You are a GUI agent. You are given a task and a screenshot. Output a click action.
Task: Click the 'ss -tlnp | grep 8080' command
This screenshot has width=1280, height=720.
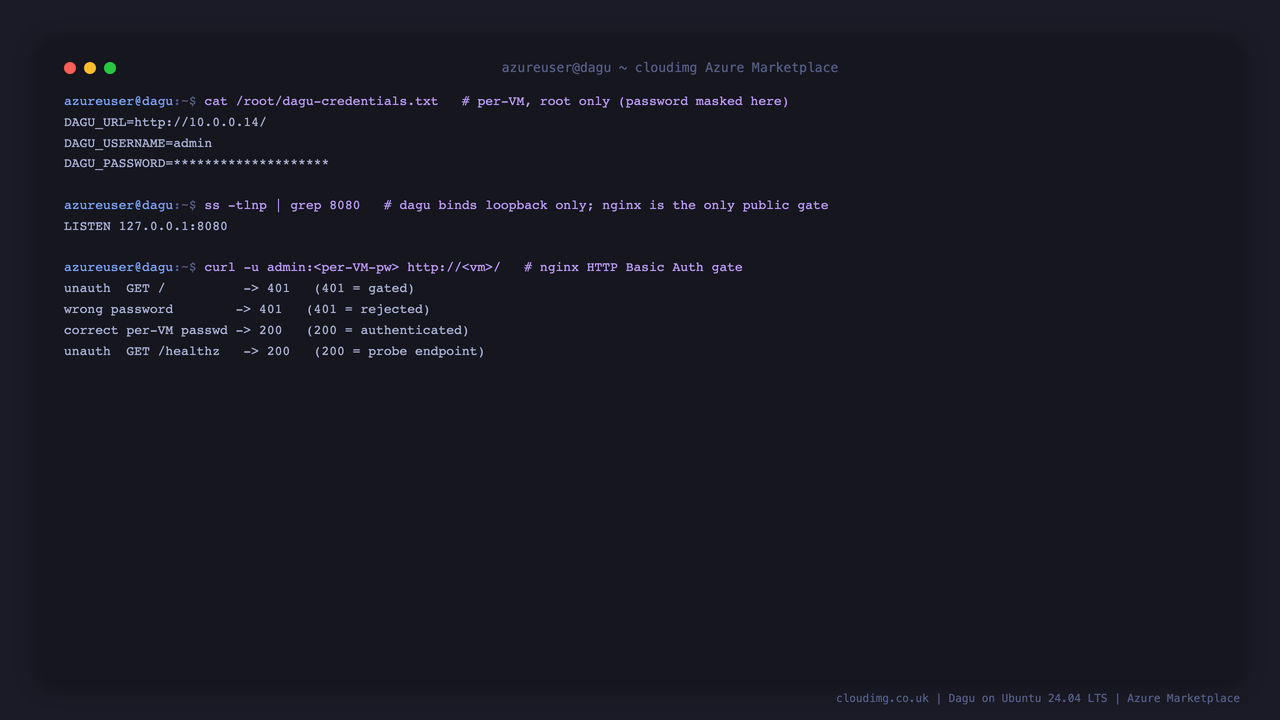[282, 205]
